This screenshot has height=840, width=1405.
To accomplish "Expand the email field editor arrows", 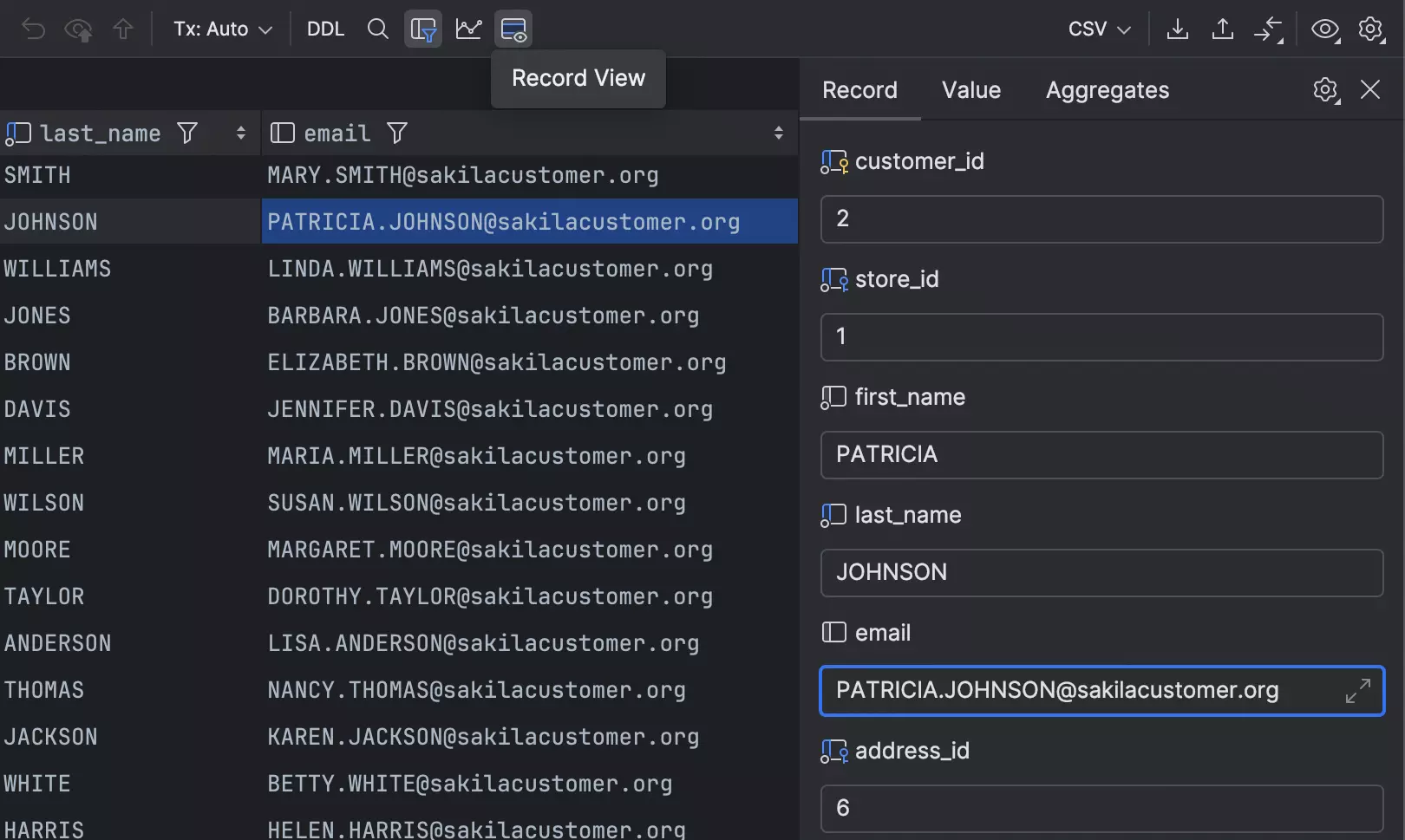I will (x=1357, y=691).
